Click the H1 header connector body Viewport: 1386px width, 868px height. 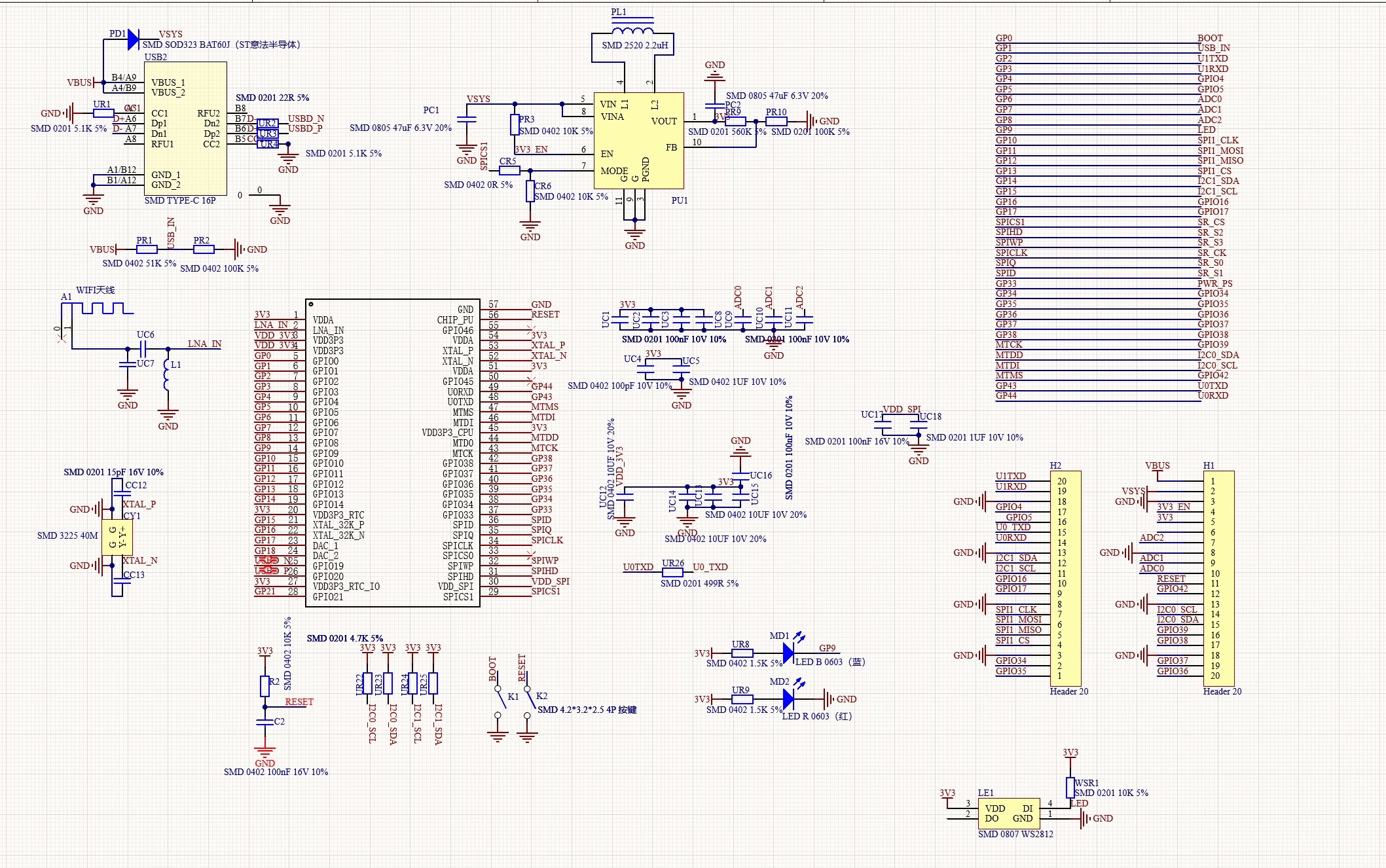coord(1219,578)
